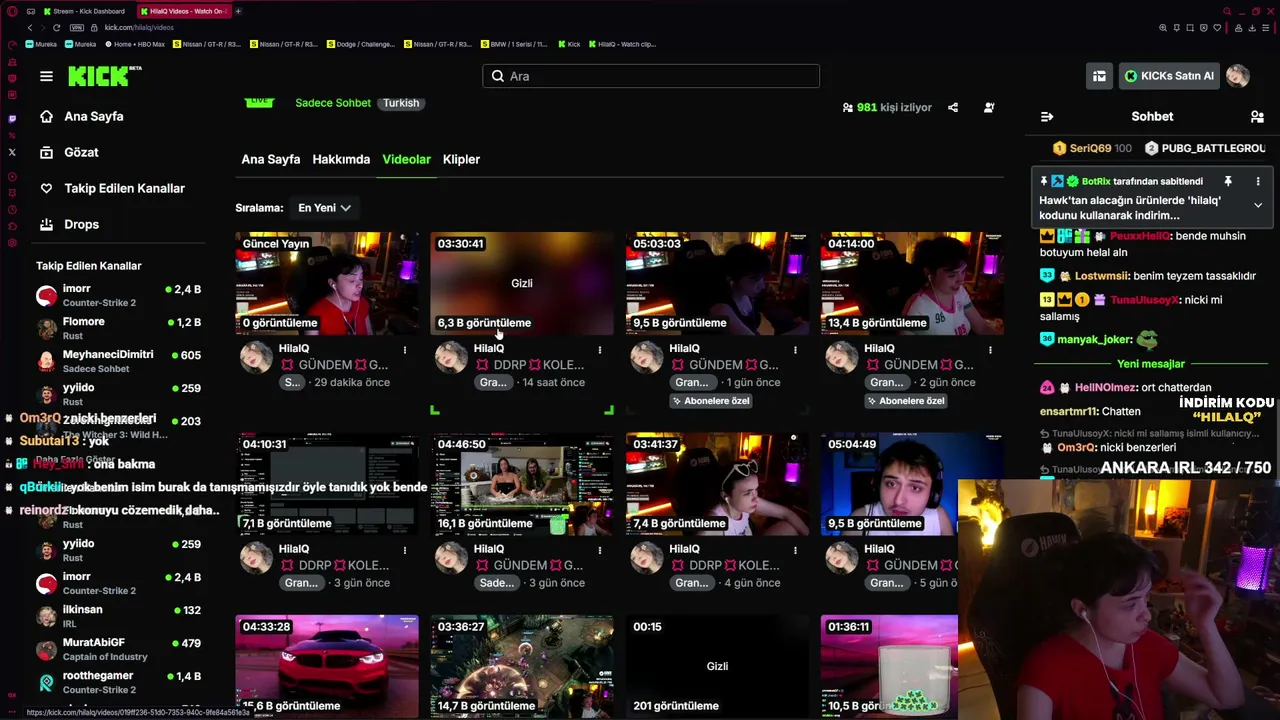Switch to the Hakkımda channel tab
Image resolution: width=1280 pixels, height=720 pixels.
coord(341,159)
